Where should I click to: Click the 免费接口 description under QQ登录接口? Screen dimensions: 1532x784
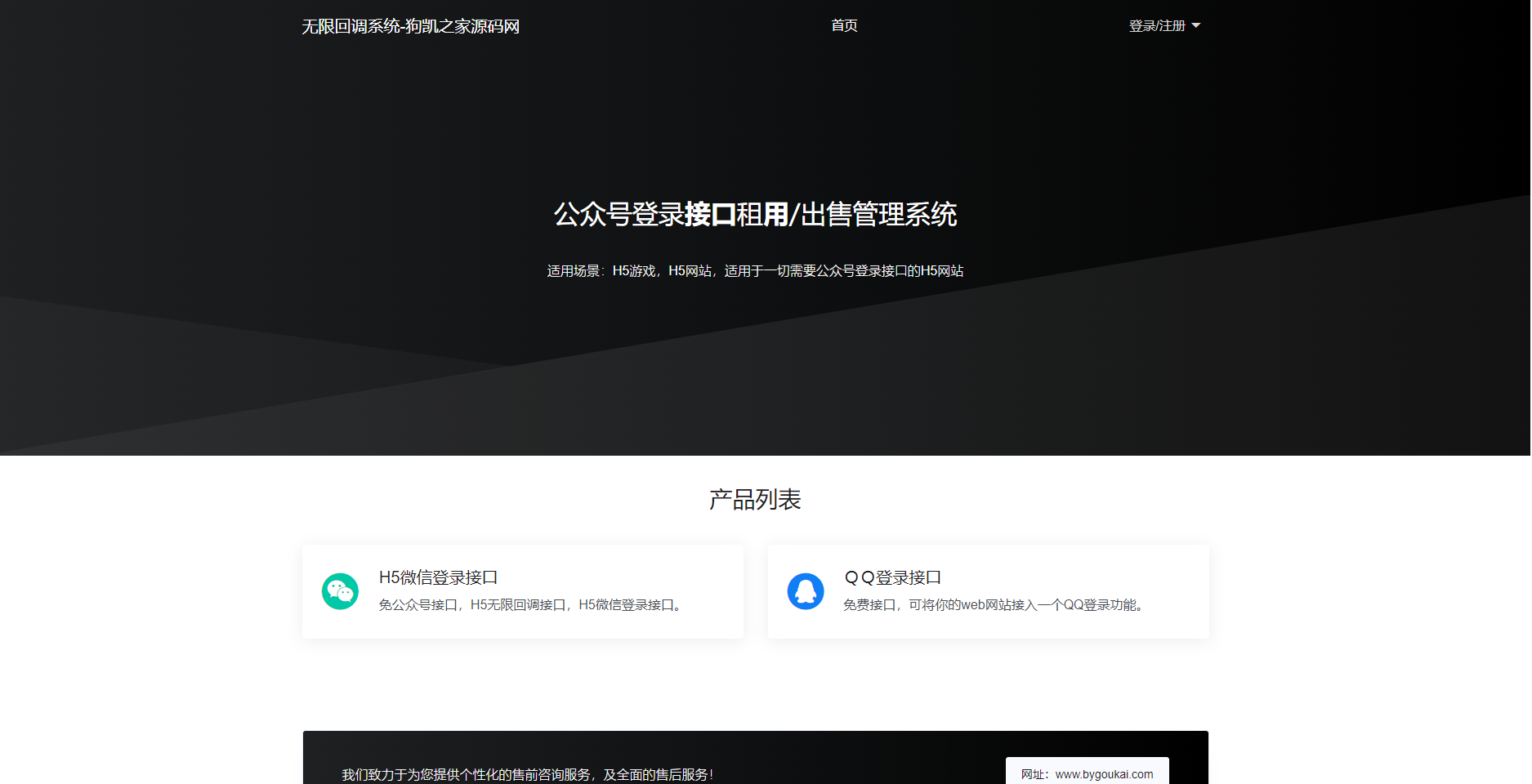(994, 605)
